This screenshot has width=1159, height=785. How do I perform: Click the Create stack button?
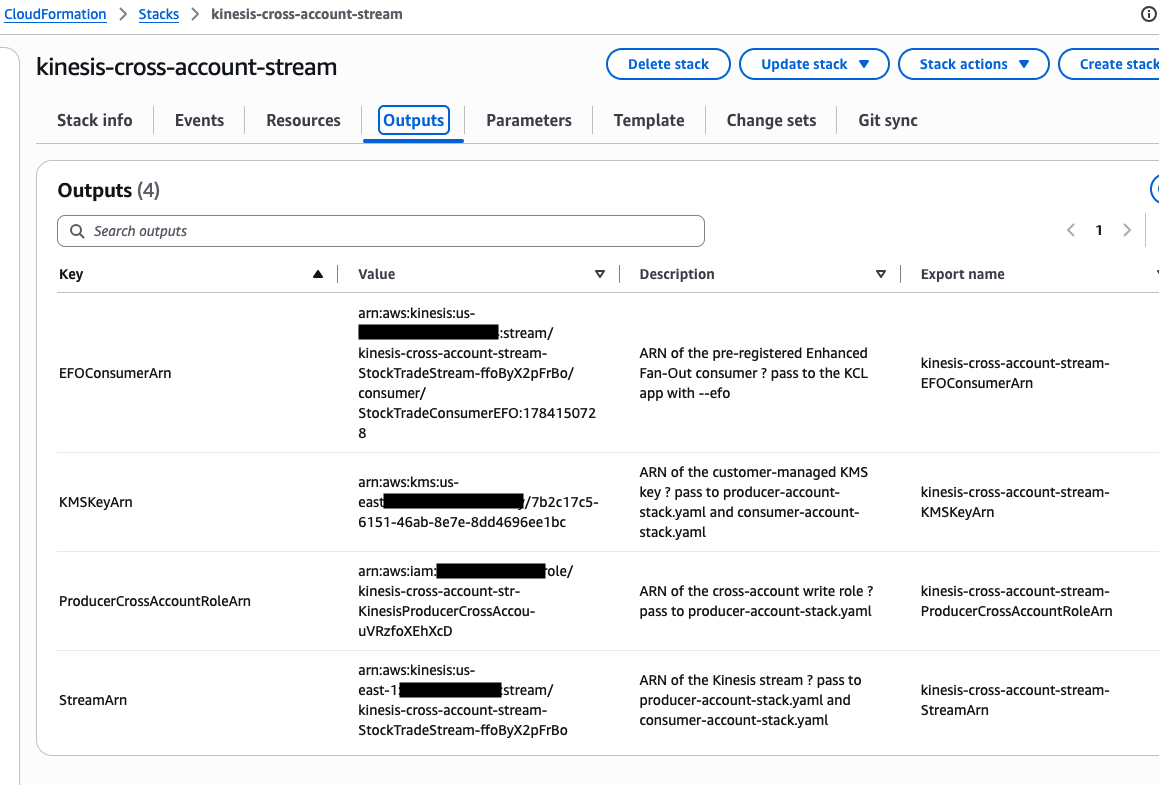pos(1109,64)
